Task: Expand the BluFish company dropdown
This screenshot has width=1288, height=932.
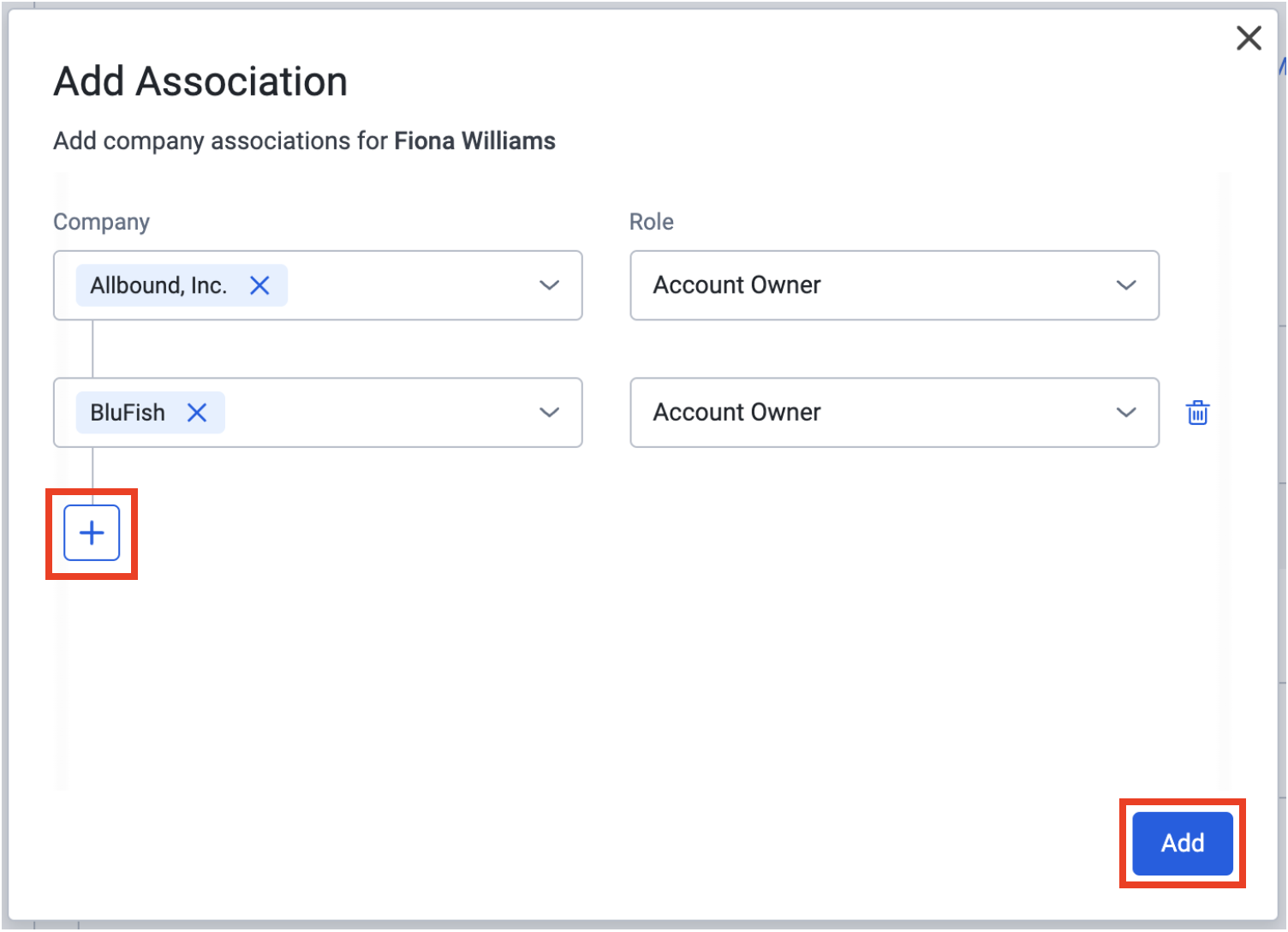Action: [549, 413]
